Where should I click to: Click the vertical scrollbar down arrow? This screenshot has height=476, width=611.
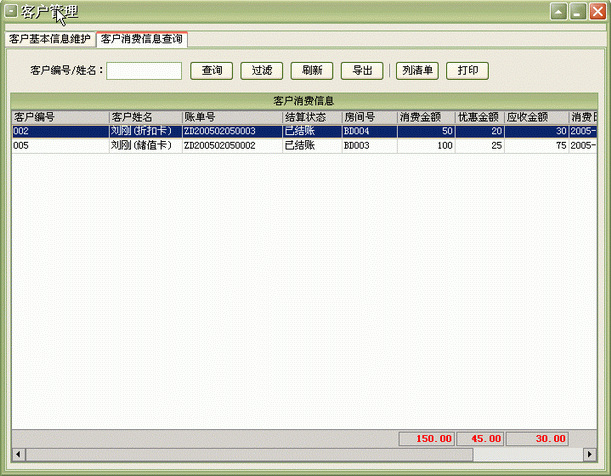(x=590, y=440)
